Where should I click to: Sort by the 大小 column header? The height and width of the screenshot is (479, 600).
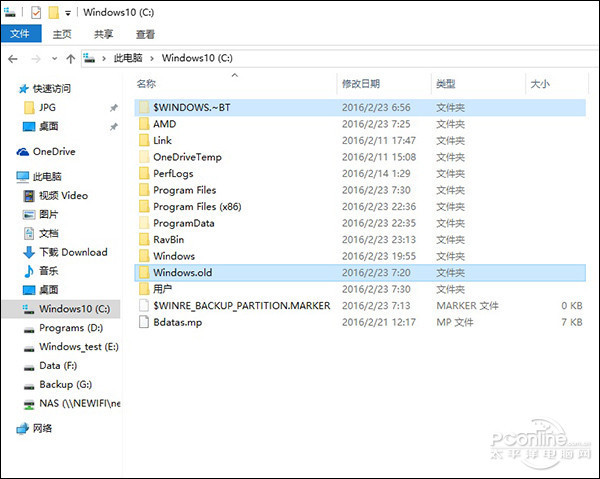click(539, 84)
